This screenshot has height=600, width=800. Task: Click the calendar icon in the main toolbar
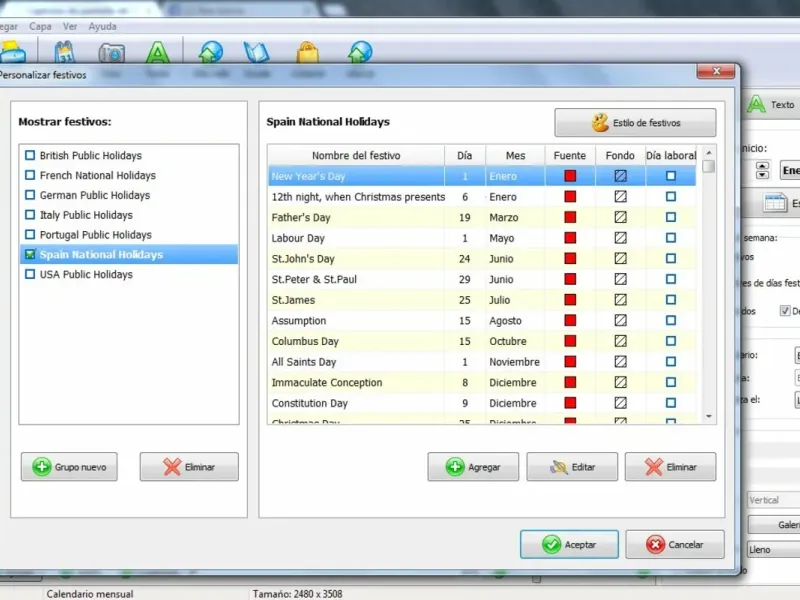65,53
